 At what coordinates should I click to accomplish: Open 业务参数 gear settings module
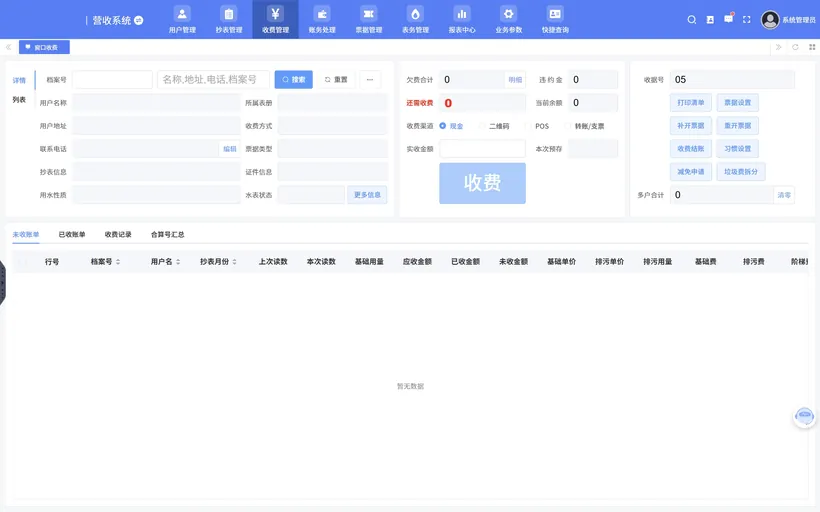(x=508, y=19)
